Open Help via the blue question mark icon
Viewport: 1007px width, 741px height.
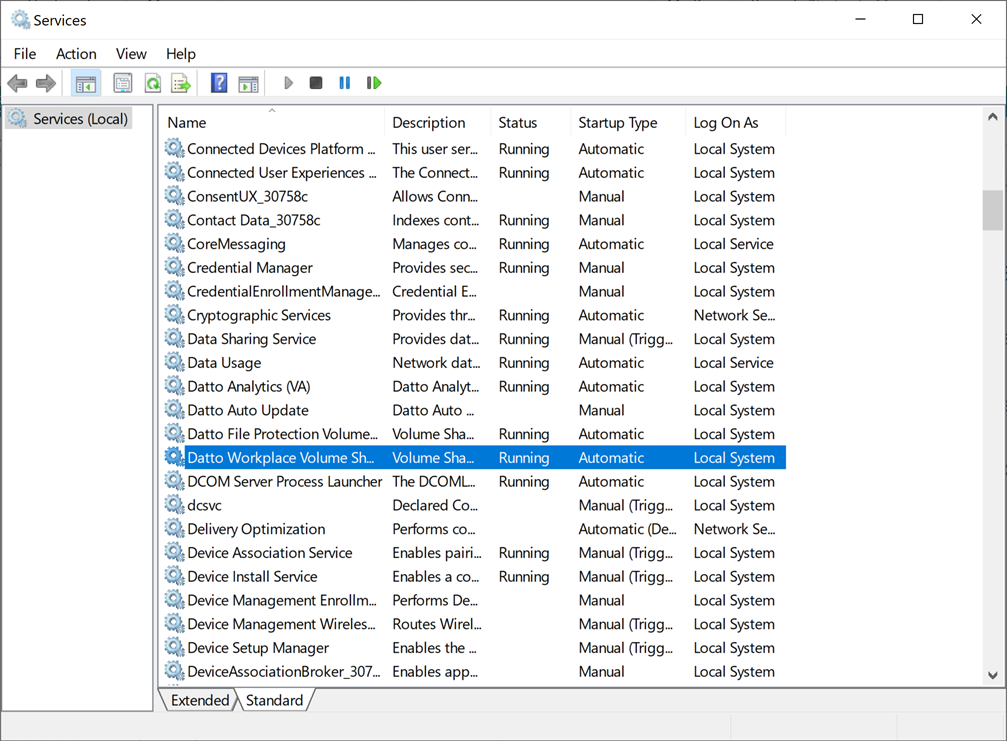point(219,83)
